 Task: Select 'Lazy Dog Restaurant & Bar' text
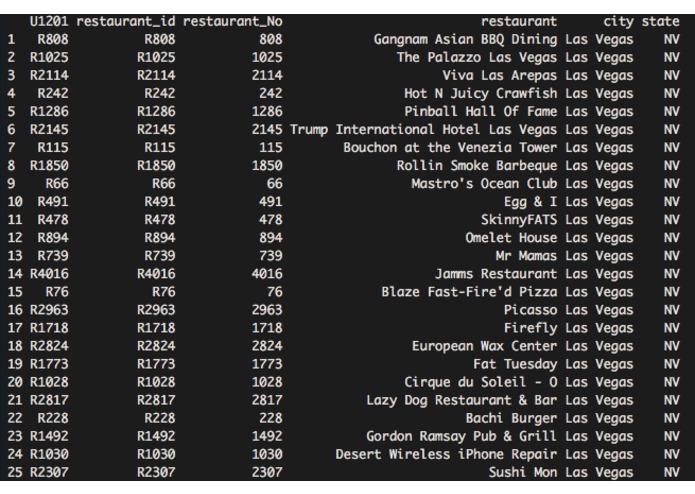tap(461, 401)
